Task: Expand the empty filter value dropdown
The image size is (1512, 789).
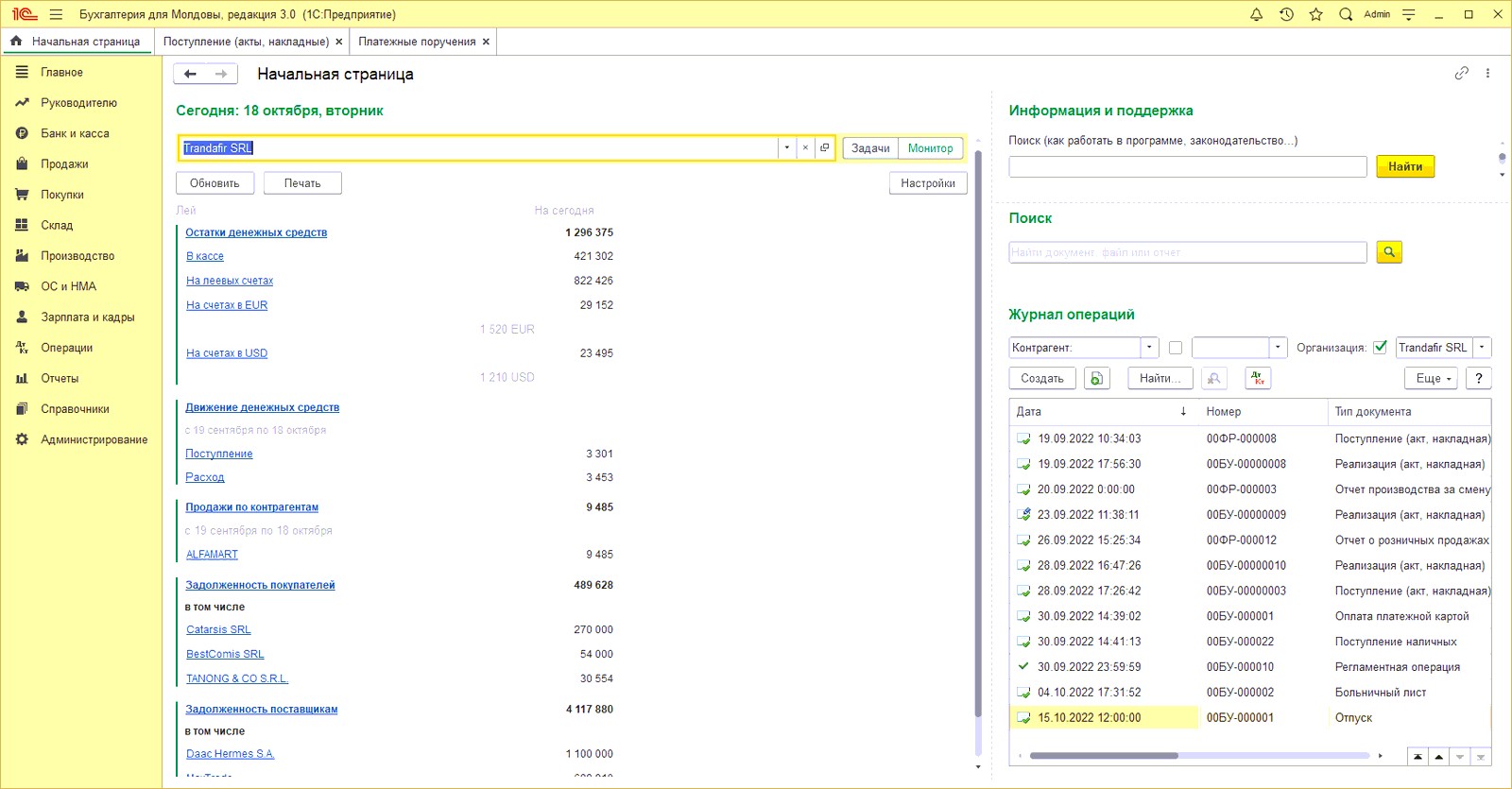Action: (1278, 348)
